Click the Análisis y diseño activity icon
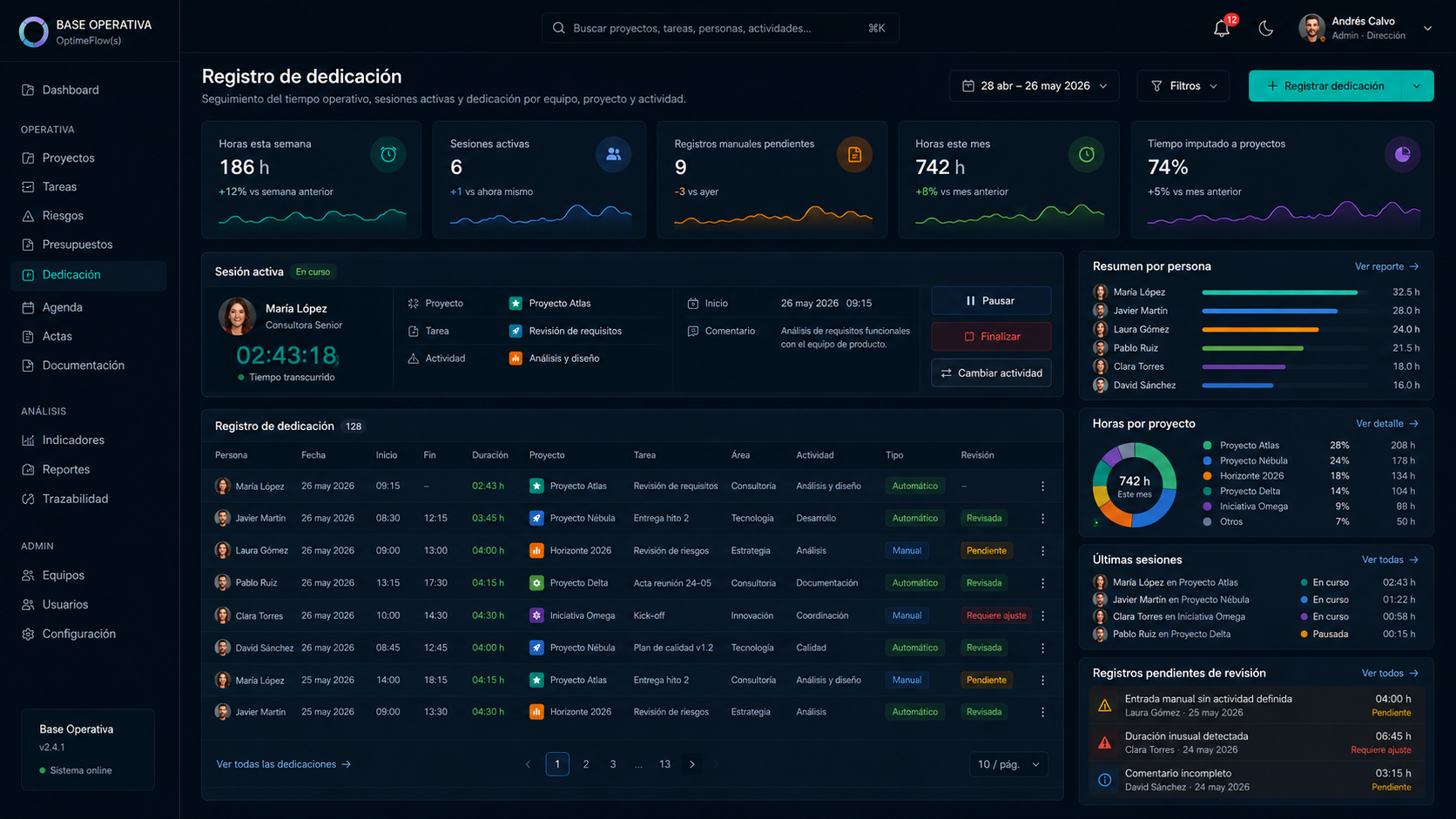Viewport: 1456px width, 819px height. pyautogui.click(x=516, y=358)
